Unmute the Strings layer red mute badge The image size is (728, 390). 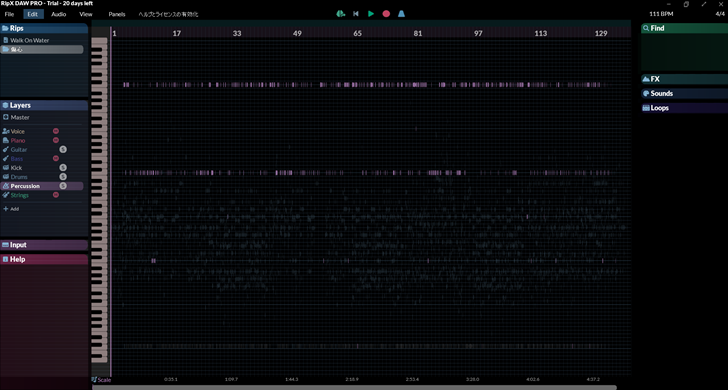tap(56, 195)
